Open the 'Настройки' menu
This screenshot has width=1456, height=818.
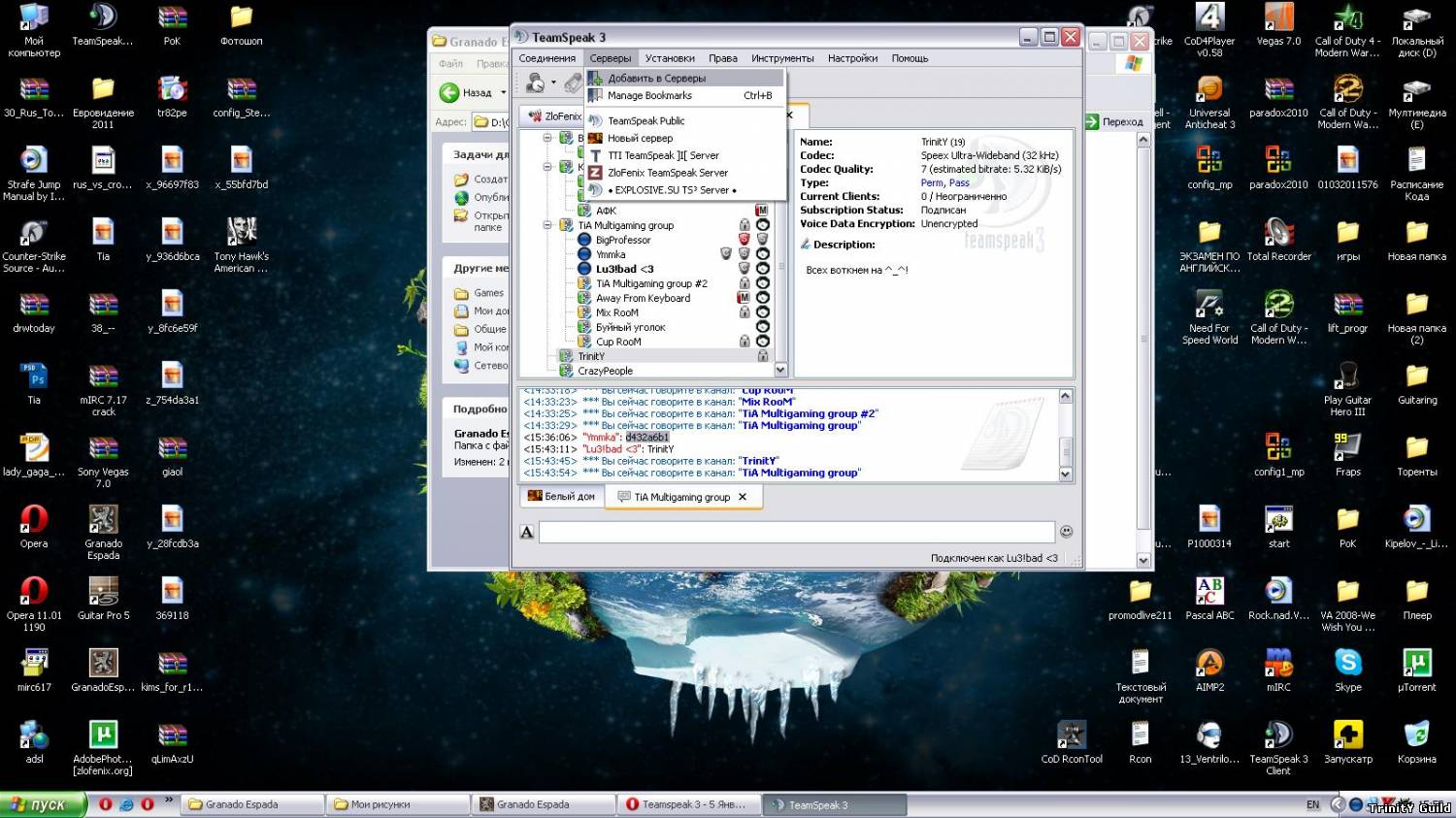852,58
